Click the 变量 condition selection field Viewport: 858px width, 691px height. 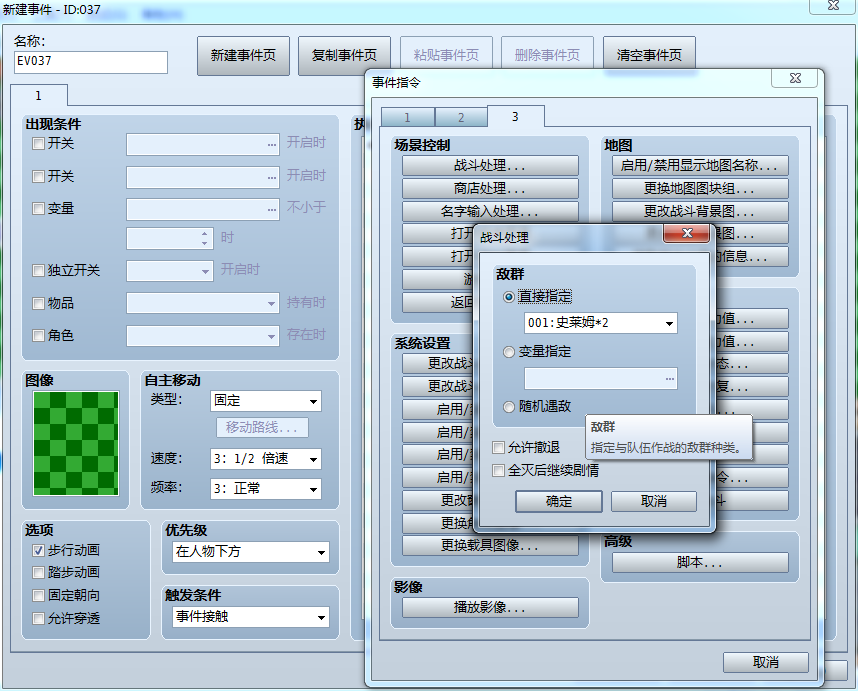click(202, 210)
